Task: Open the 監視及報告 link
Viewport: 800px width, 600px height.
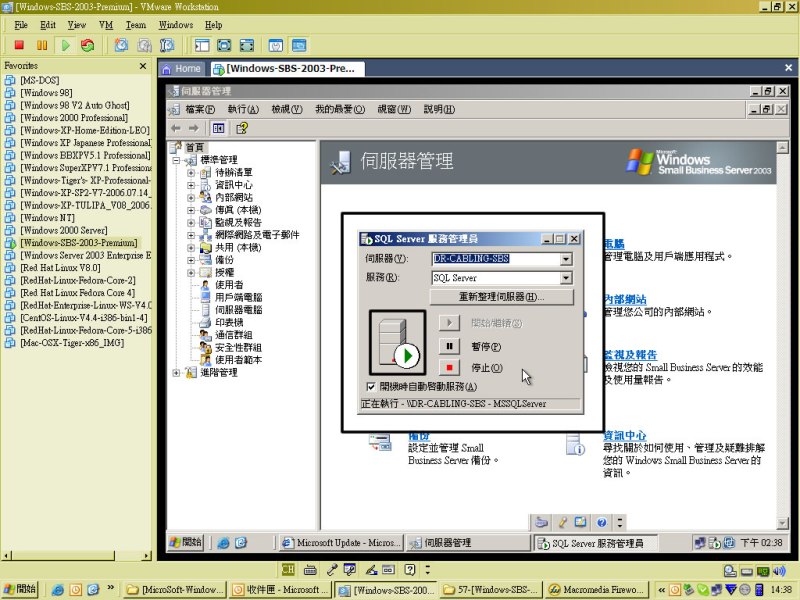Action: (x=630, y=355)
